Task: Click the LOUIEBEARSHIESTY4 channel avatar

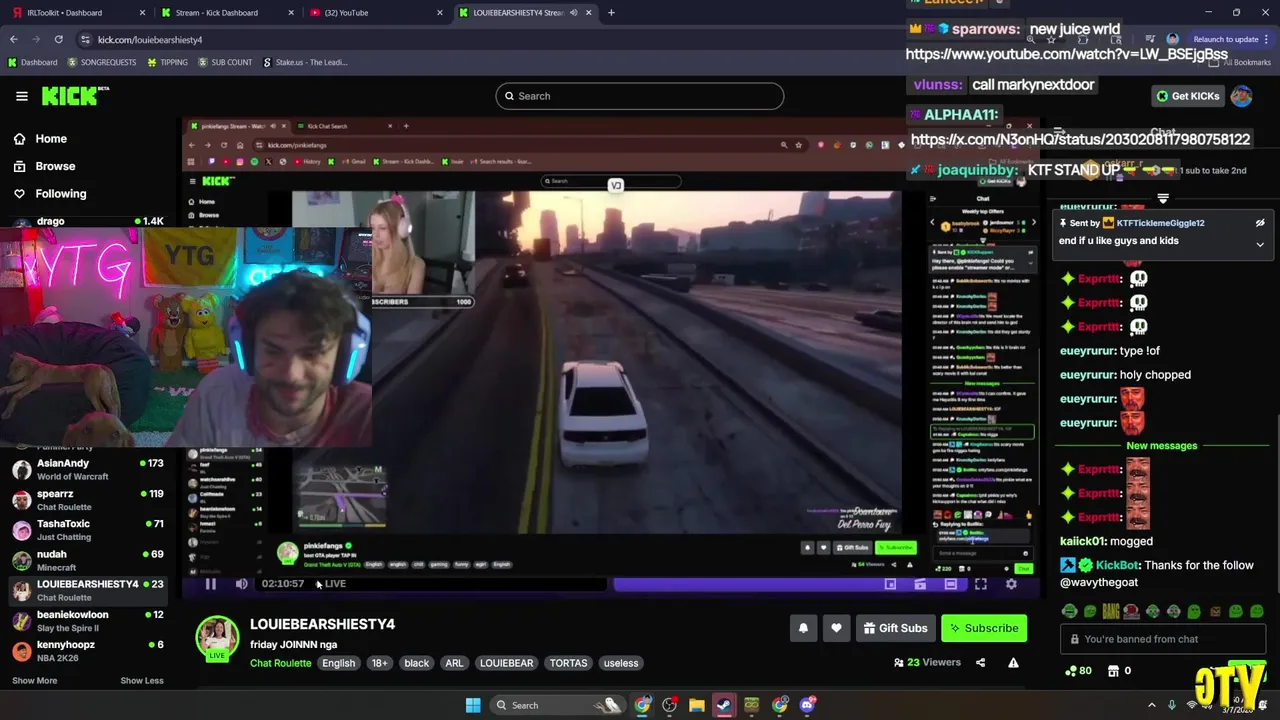Action: (217, 639)
